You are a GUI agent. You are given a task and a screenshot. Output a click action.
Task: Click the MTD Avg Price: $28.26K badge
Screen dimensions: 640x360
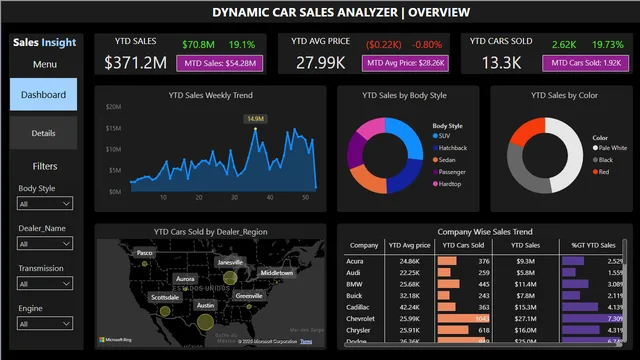tap(405, 63)
